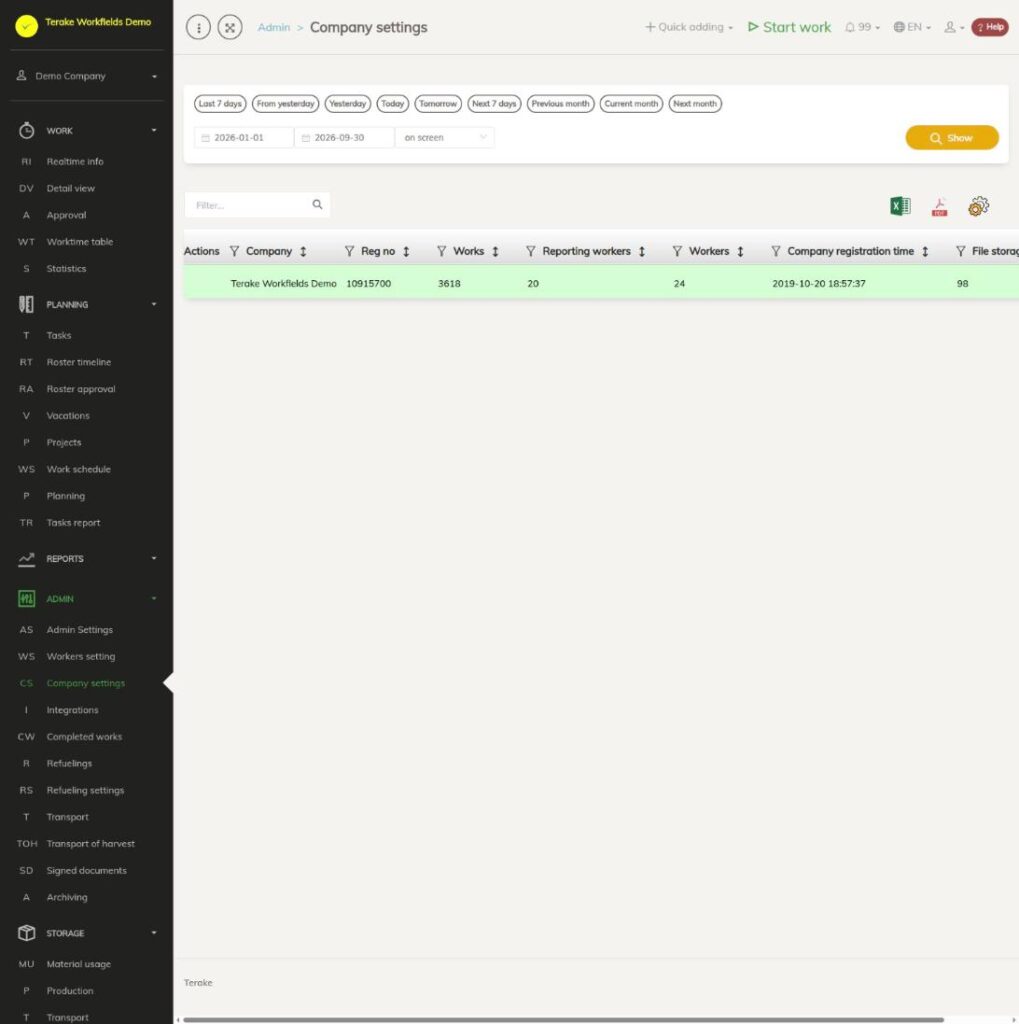Filter the File storage column funnel
Image resolution: width=1019 pixels, height=1024 pixels.
960,251
